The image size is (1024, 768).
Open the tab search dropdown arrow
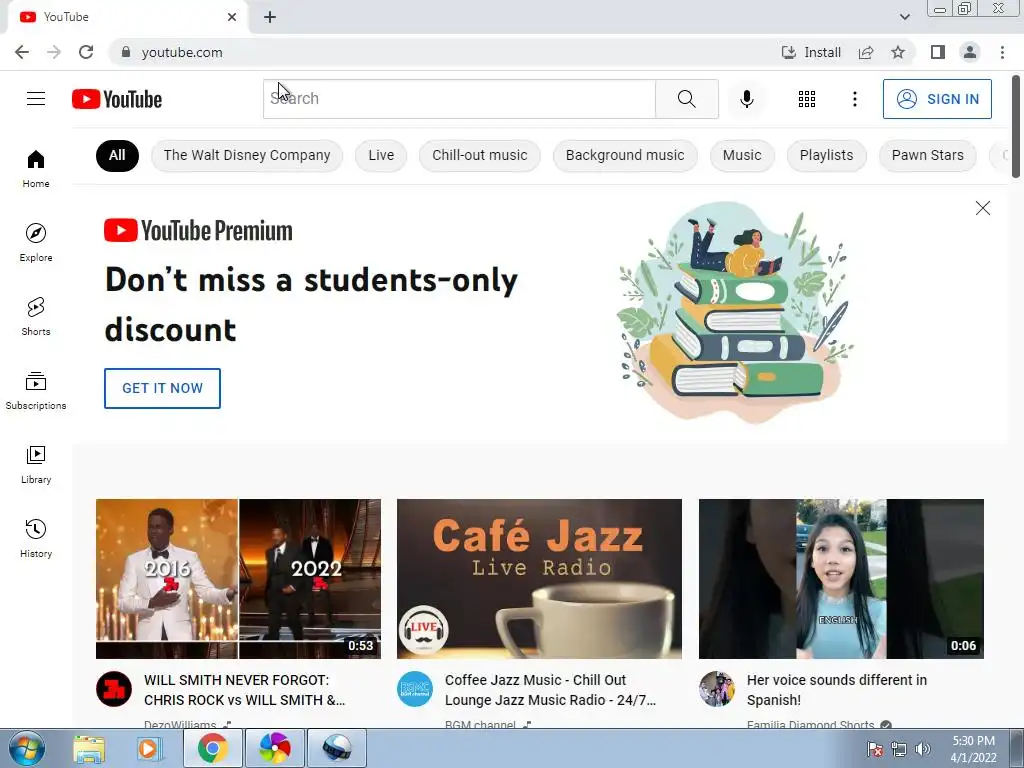904,17
